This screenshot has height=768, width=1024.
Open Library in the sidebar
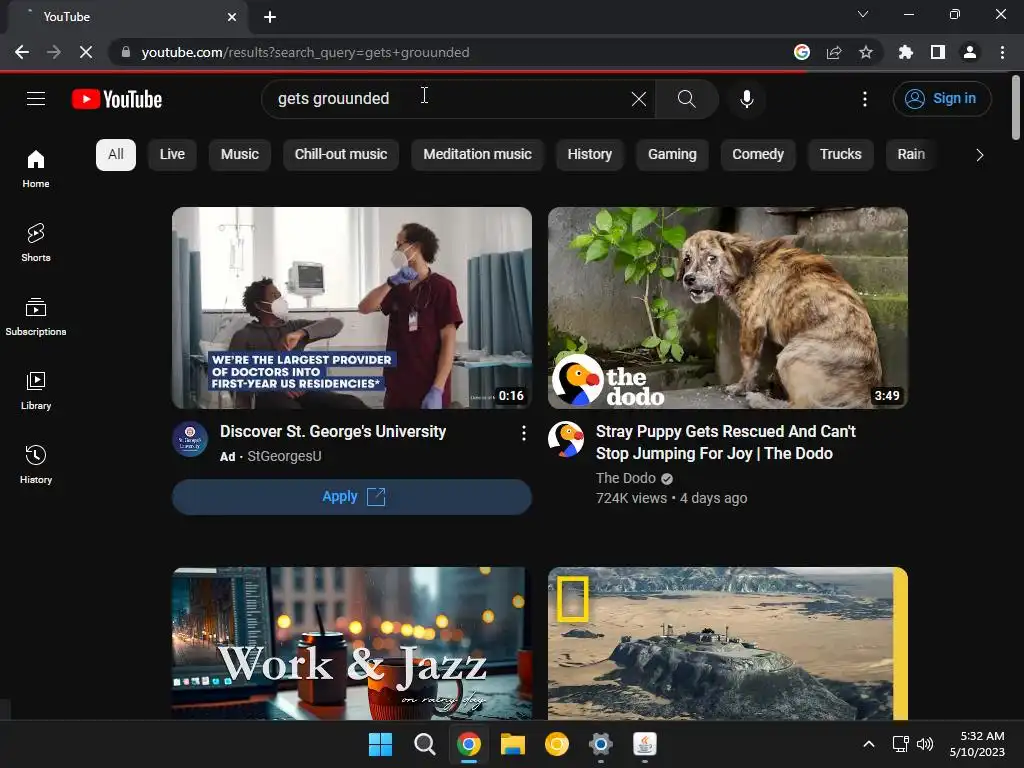tap(36, 391)
